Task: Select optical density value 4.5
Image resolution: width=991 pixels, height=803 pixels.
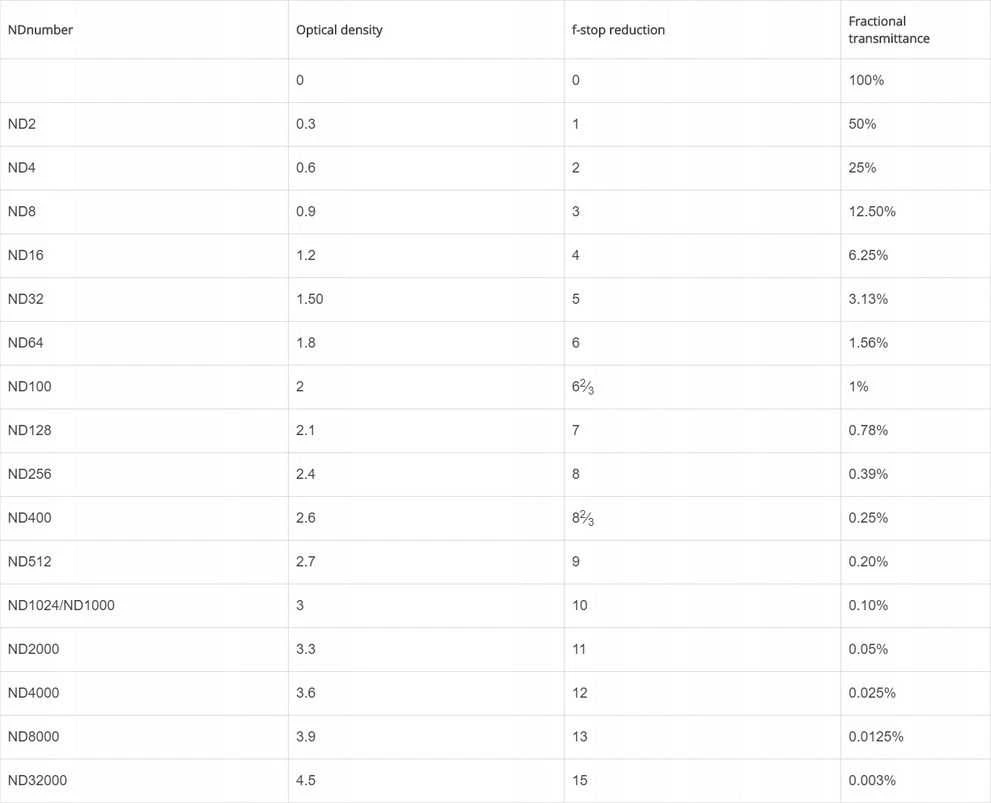Action: [306, 780]
